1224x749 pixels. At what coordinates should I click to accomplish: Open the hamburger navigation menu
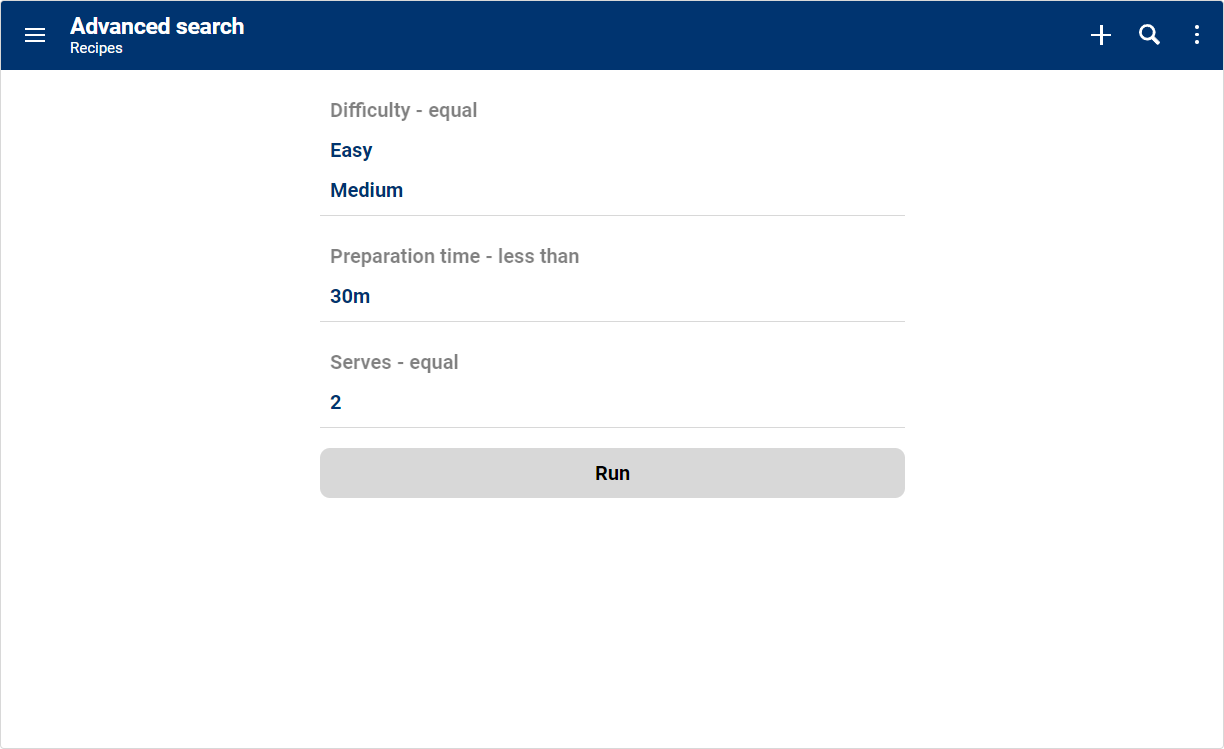(35, 35)
